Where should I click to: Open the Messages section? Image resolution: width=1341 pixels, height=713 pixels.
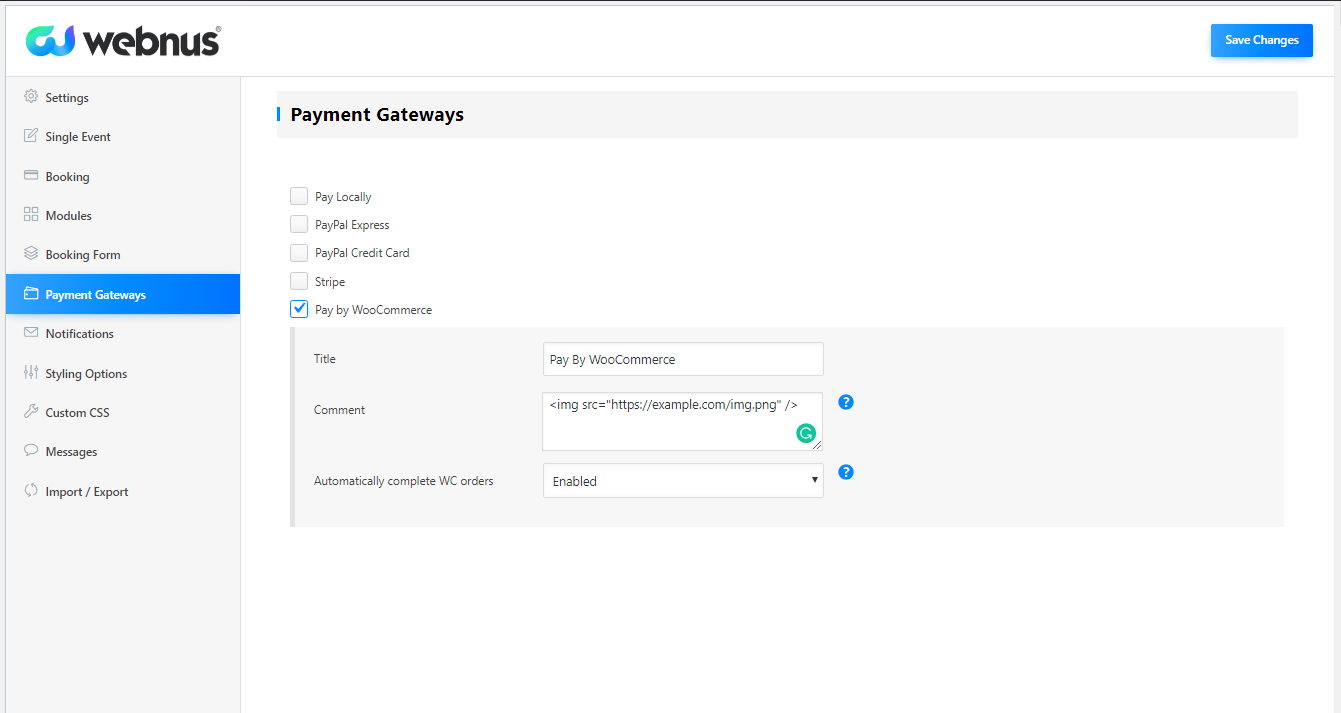122,451
